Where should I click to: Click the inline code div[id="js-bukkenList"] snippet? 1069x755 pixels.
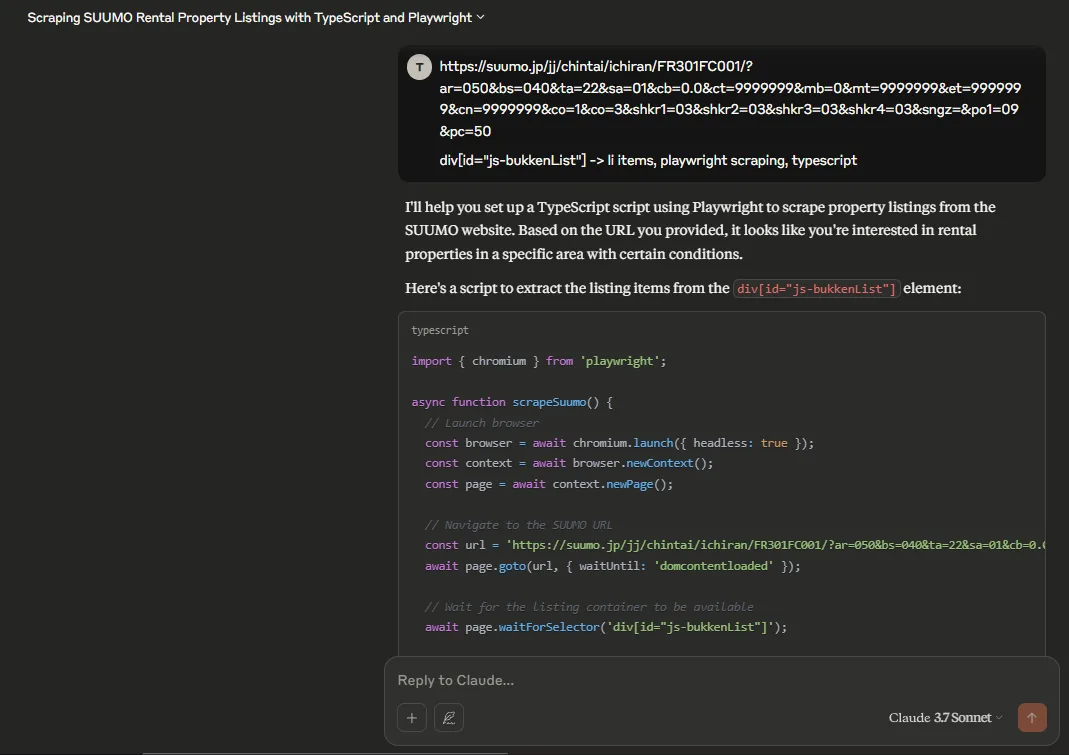817,288
